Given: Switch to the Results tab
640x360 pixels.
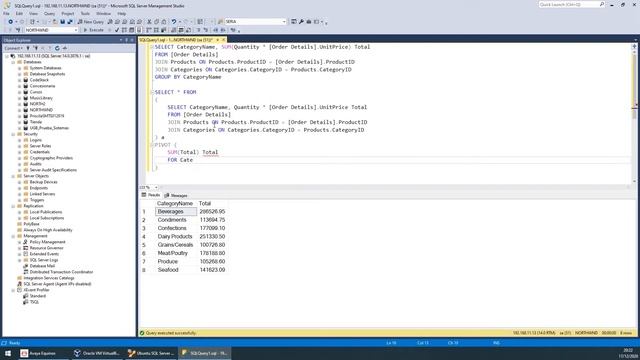Looking at the screenshot, I should point(151,195).
